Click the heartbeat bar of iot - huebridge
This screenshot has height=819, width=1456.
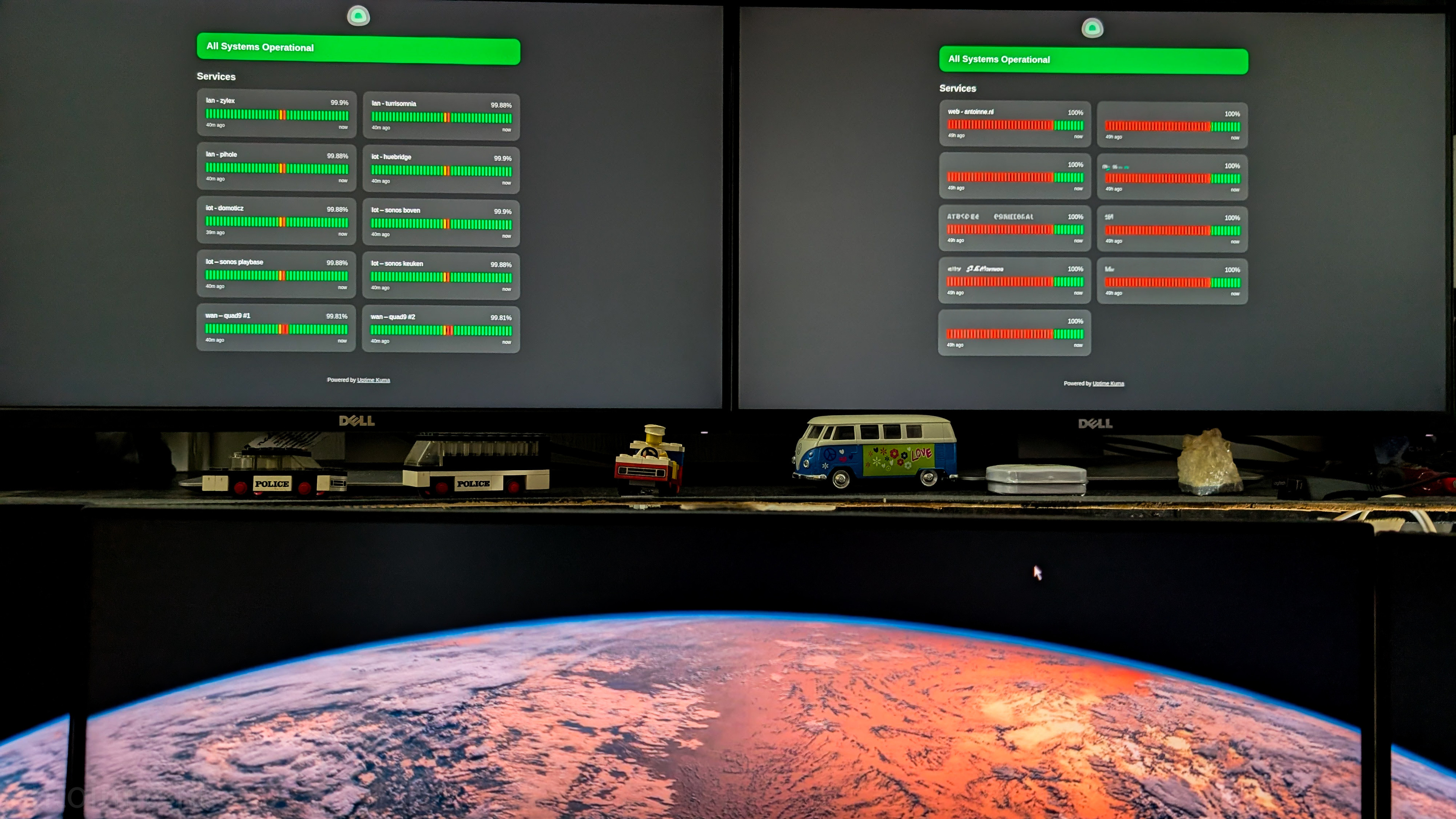click(x=441, y=171)
